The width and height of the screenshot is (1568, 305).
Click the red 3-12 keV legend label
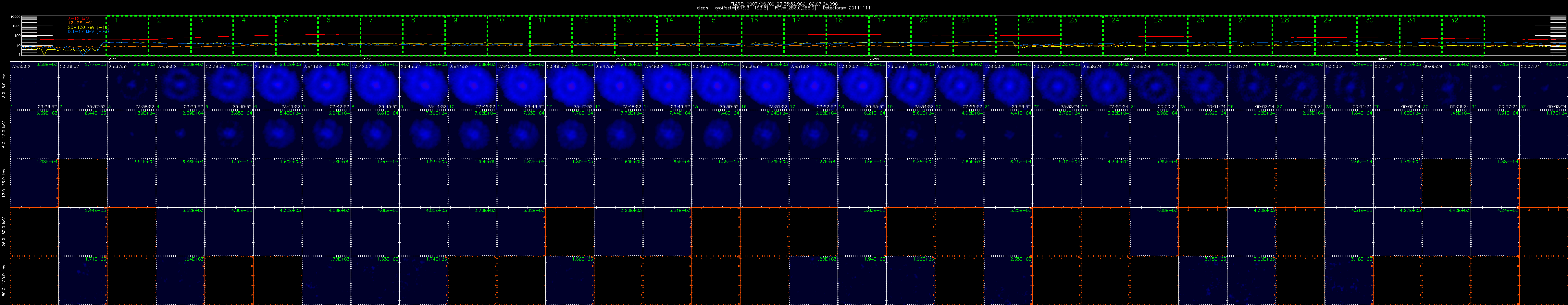click(x=79, y=19)
